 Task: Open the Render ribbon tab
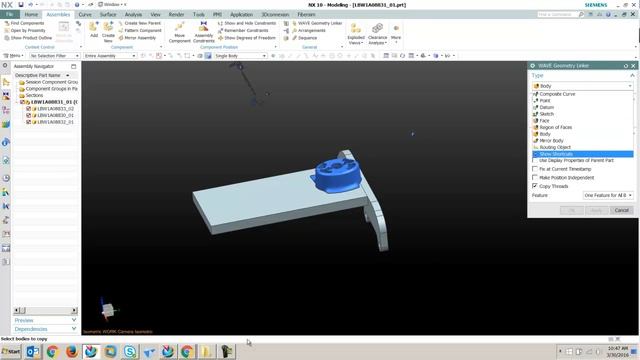176,15
